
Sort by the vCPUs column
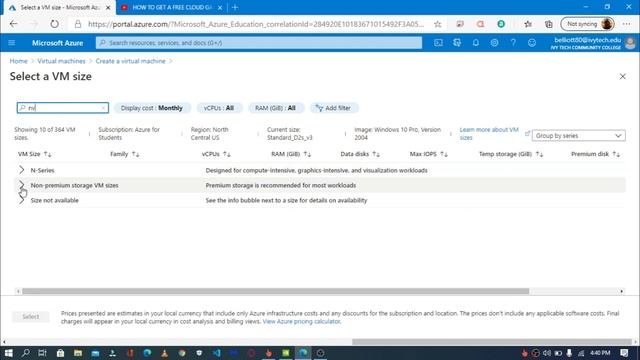tap(216, 154)
